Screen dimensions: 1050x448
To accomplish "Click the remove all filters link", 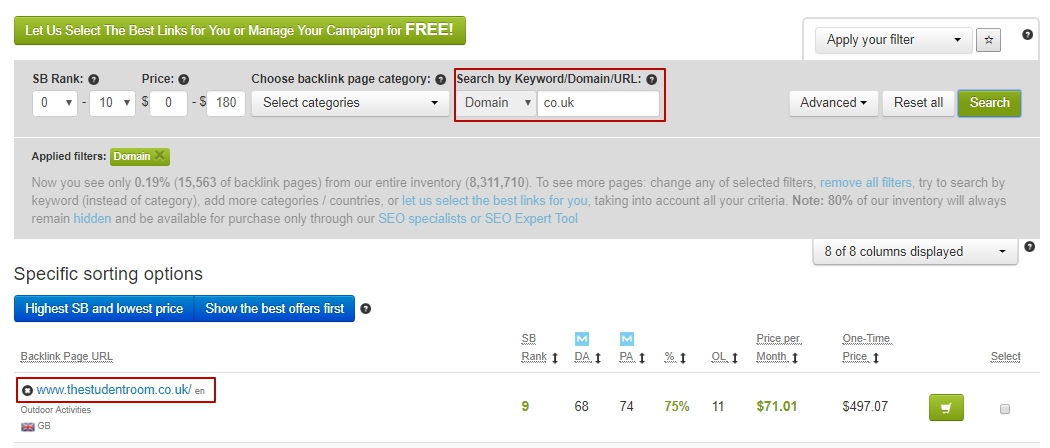I will click(x=865, y=183).
